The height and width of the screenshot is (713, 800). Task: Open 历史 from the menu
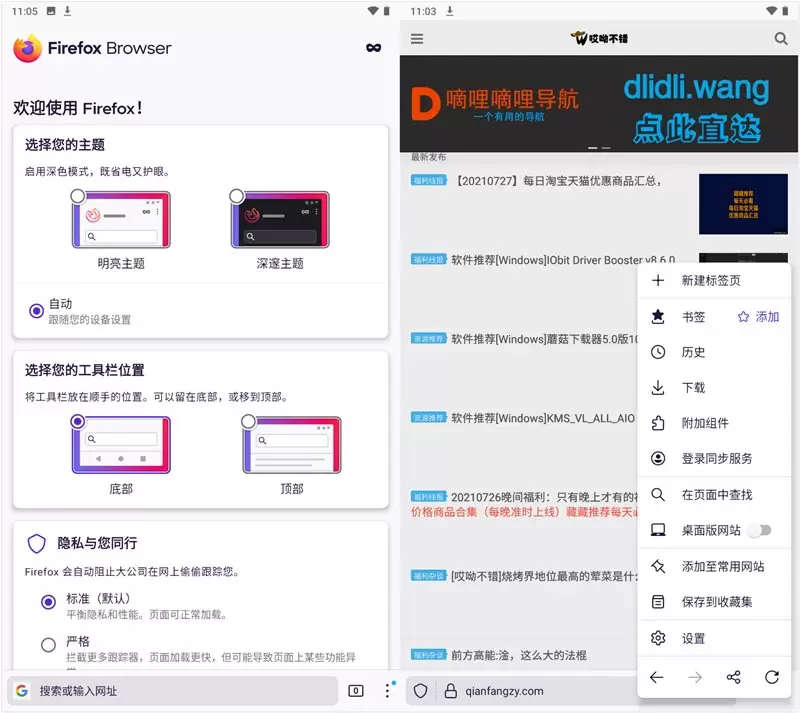click(x=714, y=352)
